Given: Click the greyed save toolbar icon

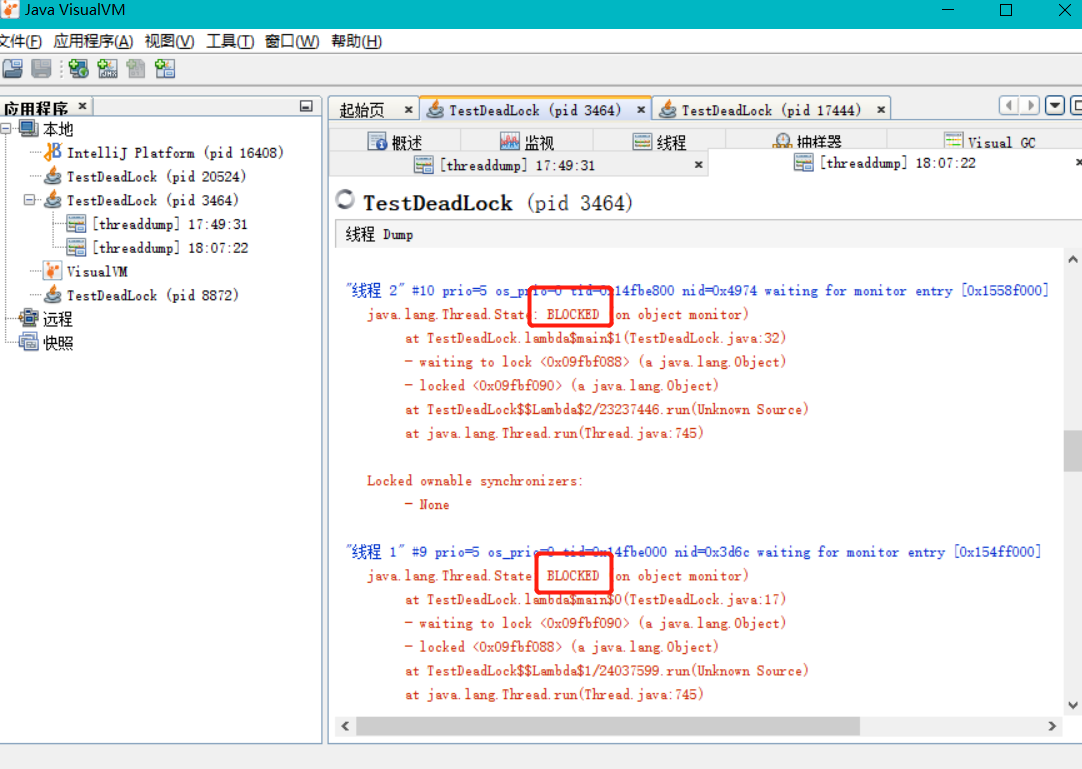Looking at the screenshot, I should click(x=41, y=68).
